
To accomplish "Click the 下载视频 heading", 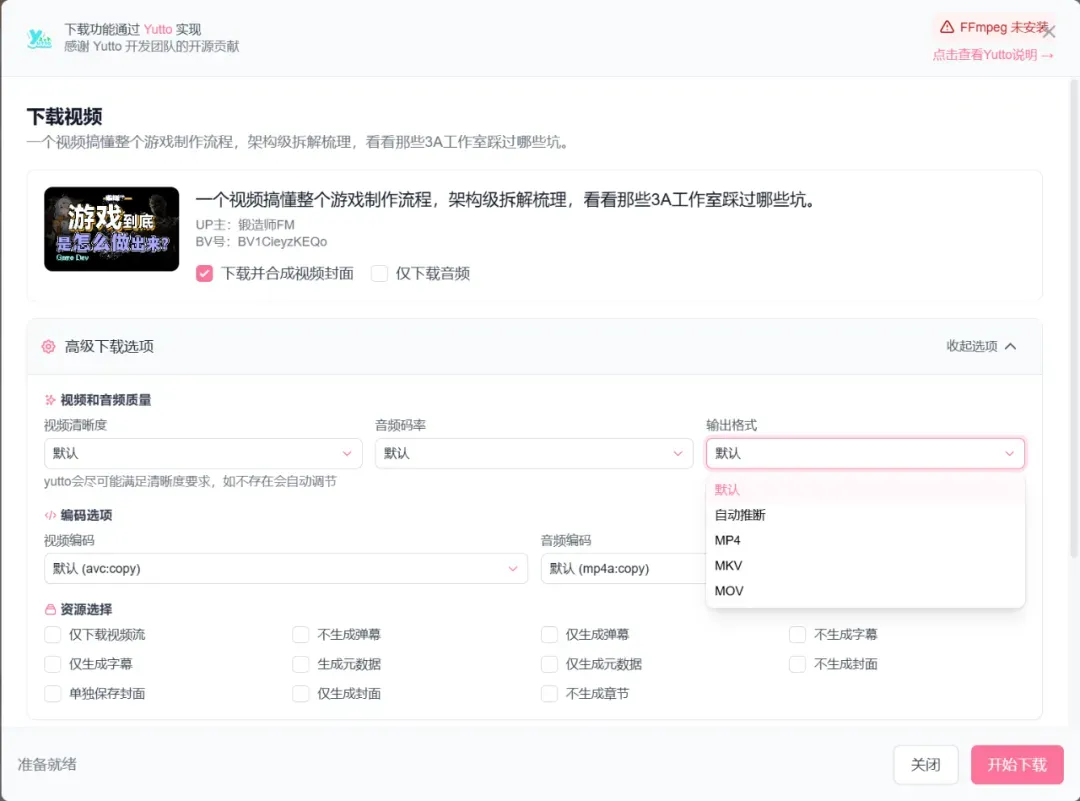I will 65,116.
